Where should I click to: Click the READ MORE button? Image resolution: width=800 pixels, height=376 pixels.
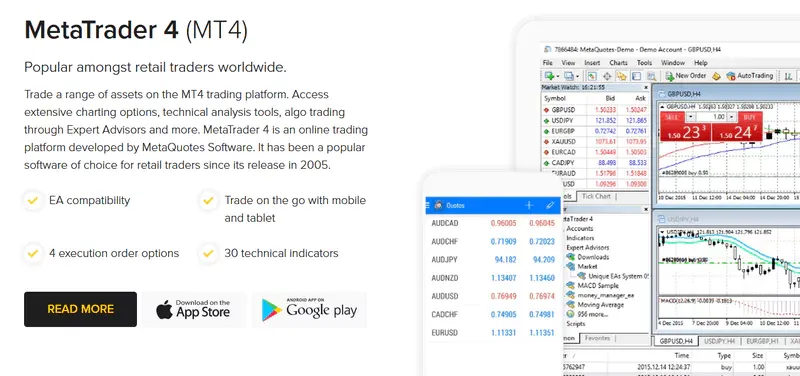[x=81, y=309]
